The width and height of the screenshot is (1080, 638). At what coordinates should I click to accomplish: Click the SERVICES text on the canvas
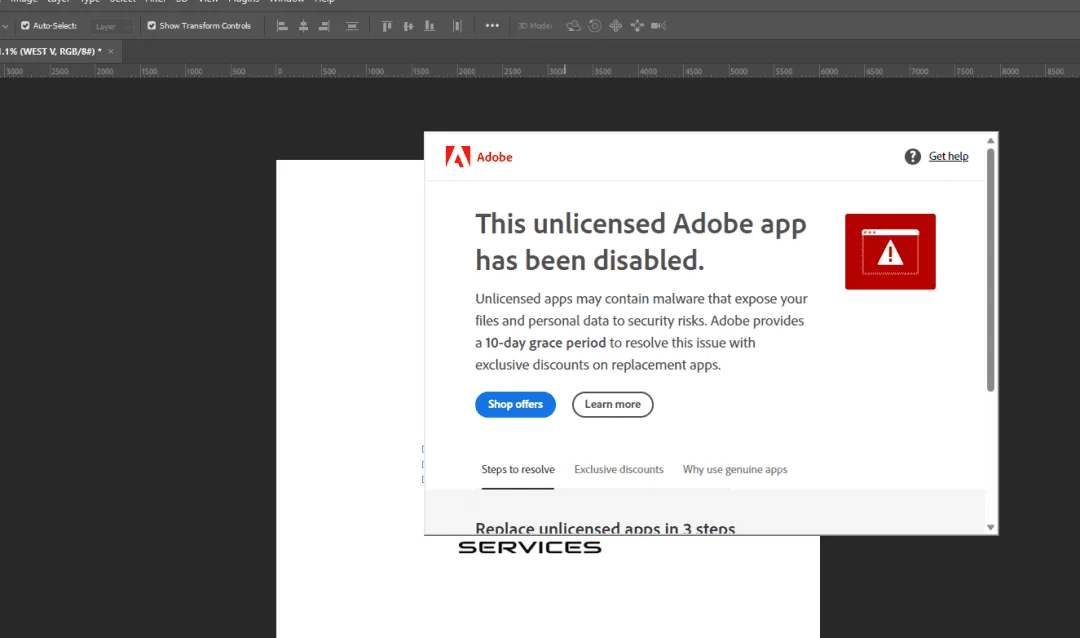point(530,547)
